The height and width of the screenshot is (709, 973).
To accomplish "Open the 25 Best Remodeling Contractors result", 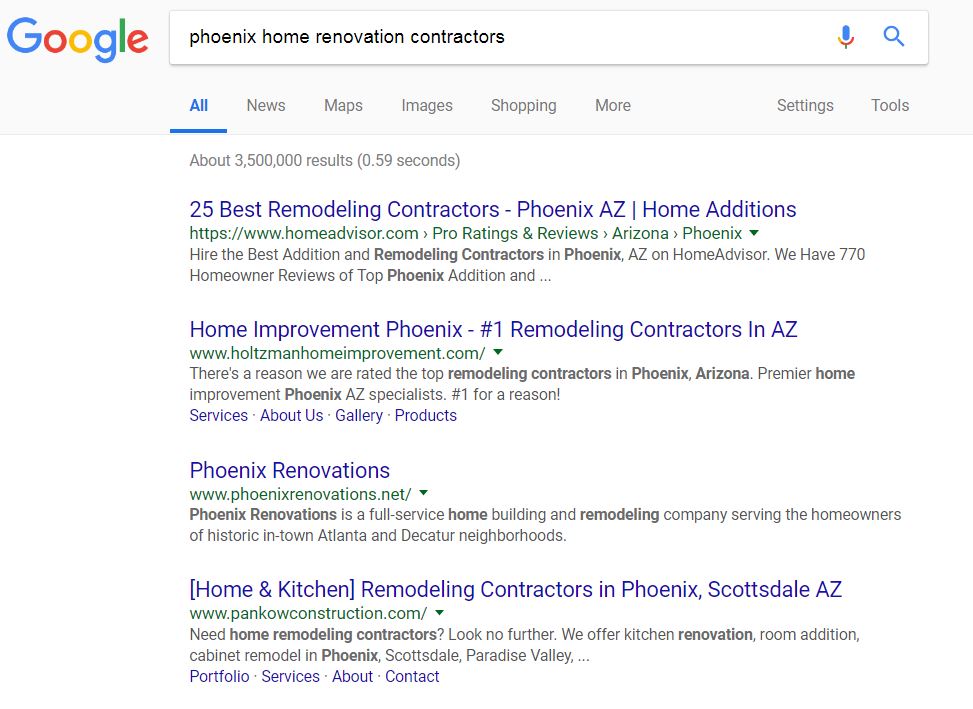I will pos(492,209).
